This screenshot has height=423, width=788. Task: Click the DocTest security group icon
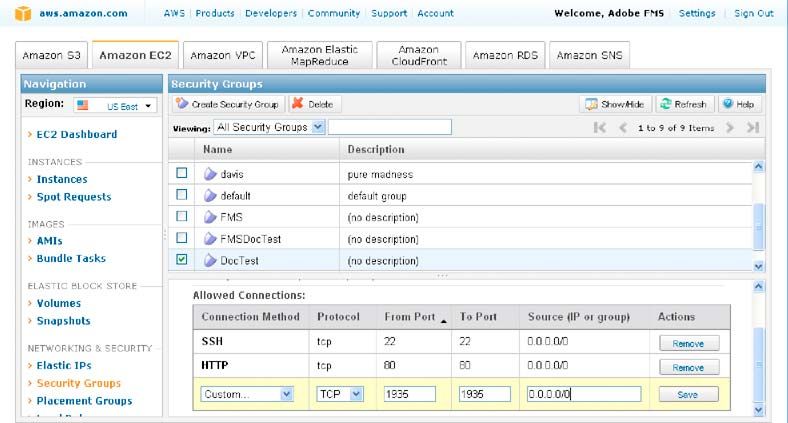click(x=210, y=260)
